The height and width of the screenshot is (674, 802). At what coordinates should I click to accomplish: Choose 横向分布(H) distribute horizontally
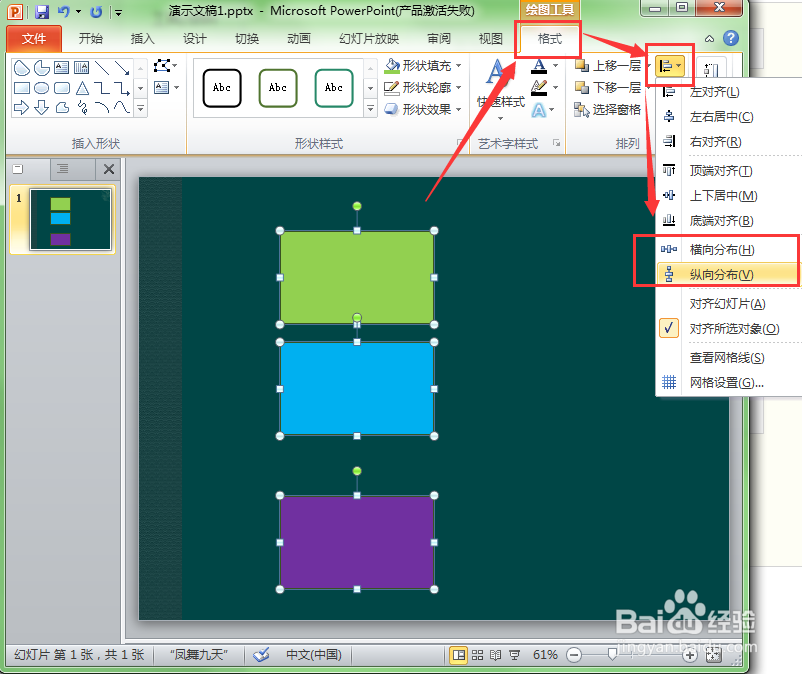point(728,250)
